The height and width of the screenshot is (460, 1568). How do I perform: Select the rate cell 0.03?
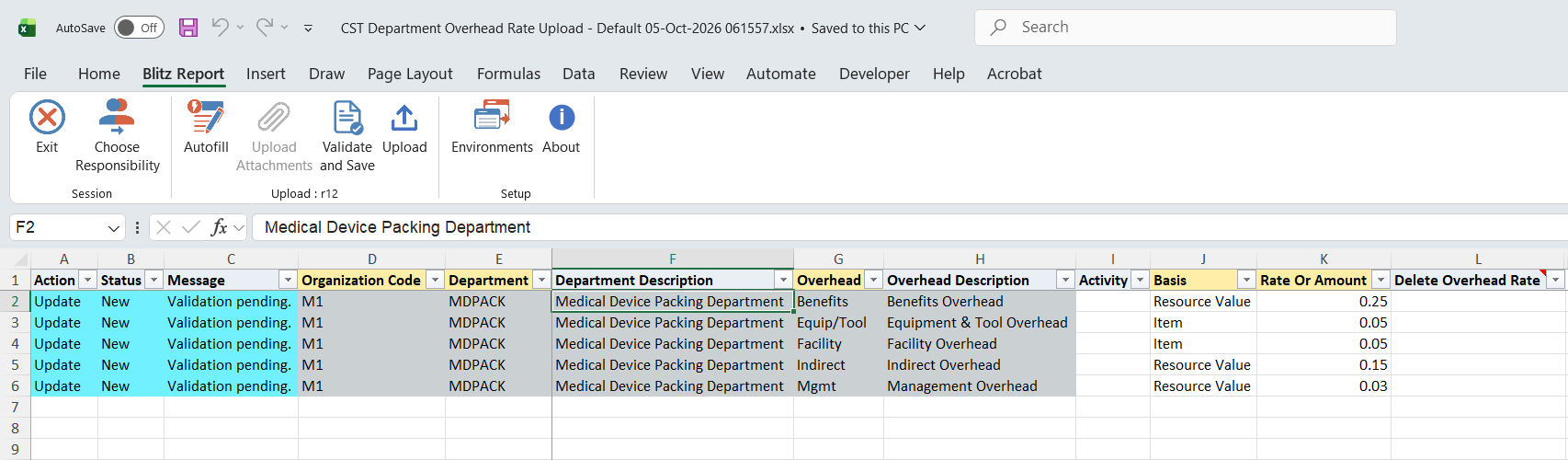pos(1324,386)
